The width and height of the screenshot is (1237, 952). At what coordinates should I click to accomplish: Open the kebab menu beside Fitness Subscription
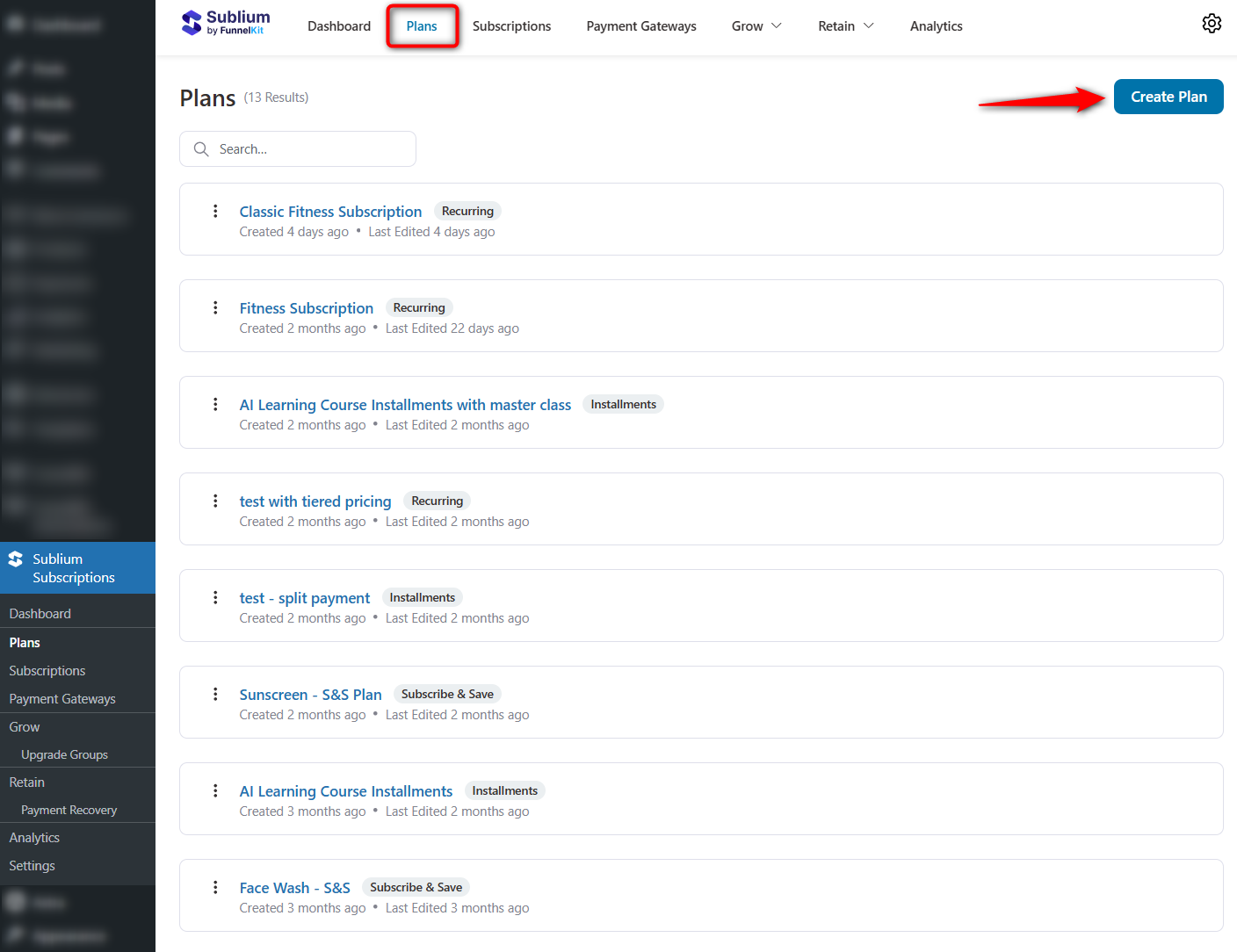point(216,307)
